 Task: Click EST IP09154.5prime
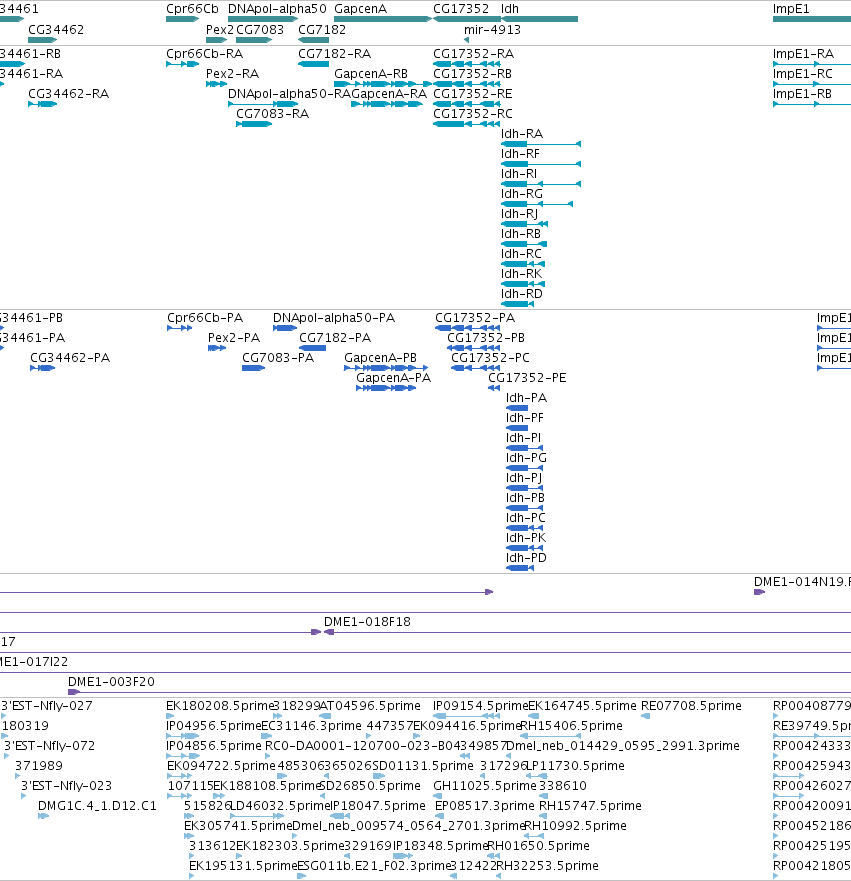point(480,706)
